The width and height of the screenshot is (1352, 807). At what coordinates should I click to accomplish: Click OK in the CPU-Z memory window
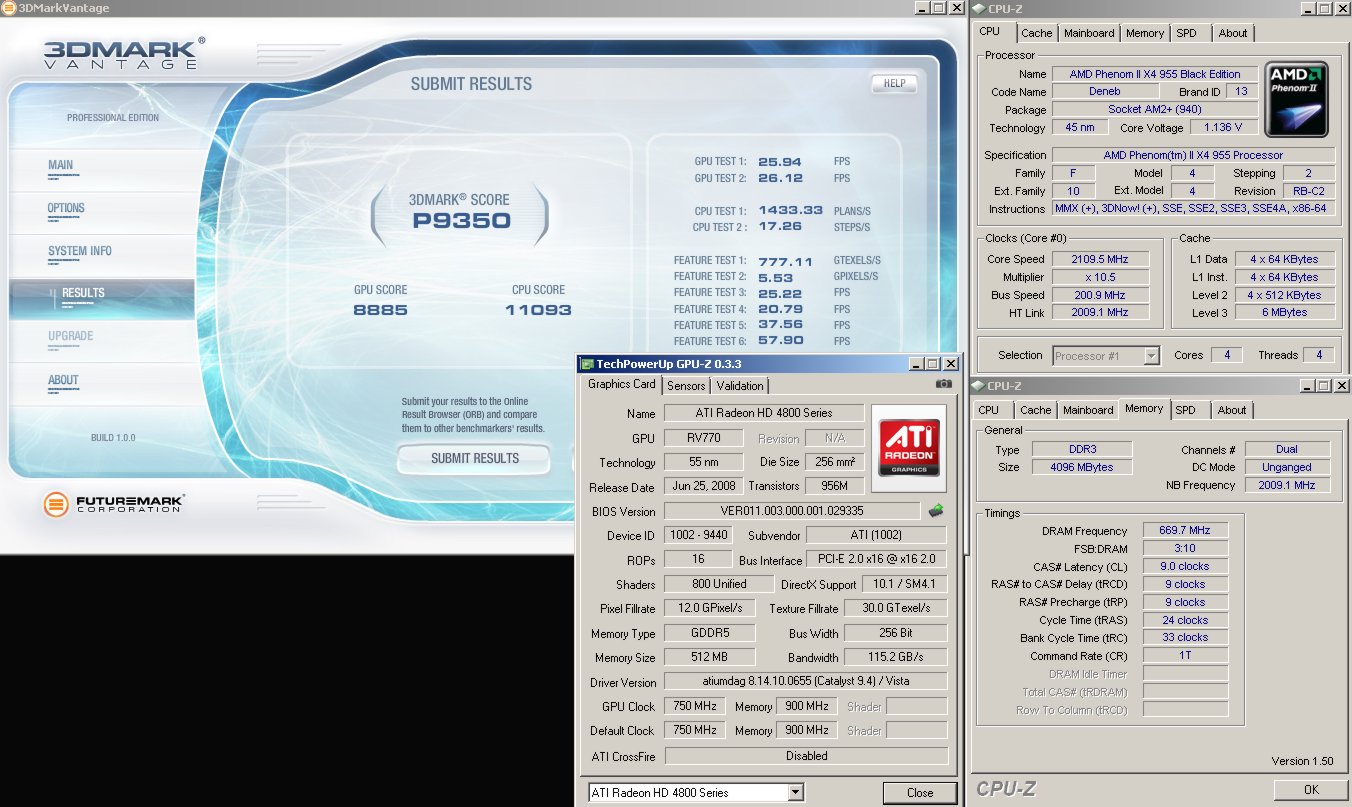1311,790
